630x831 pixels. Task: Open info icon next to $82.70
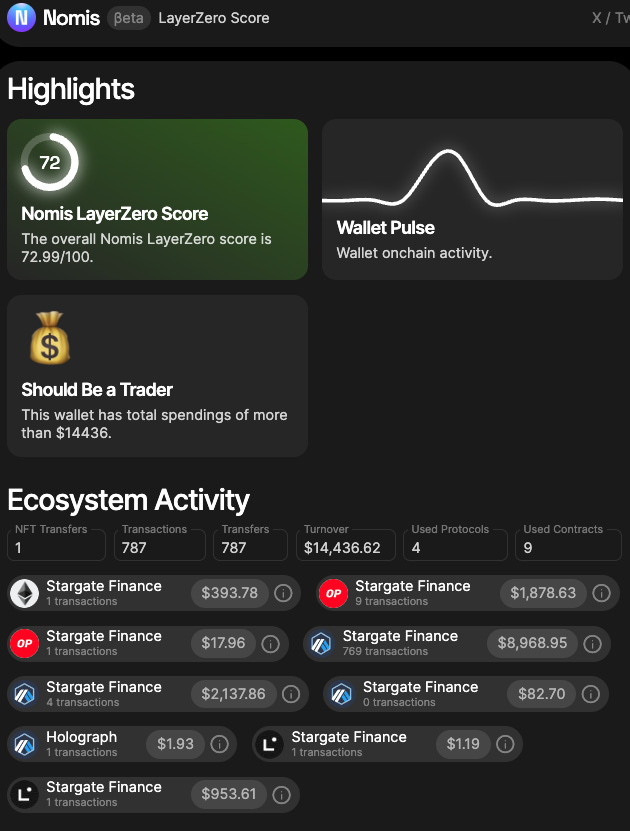click(591, 694)
